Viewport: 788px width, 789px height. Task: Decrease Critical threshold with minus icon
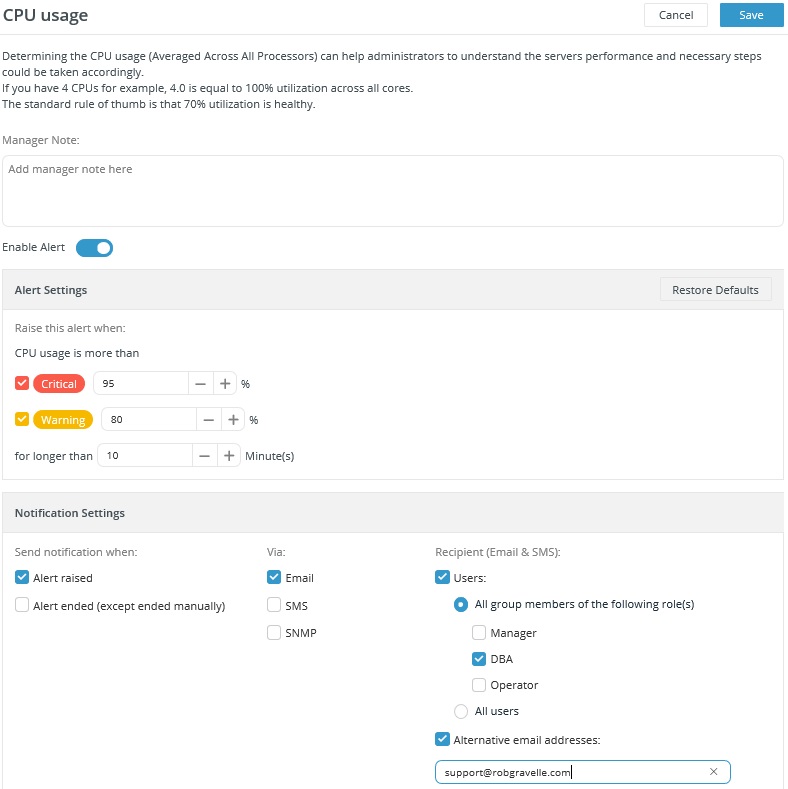tap(200, 384)
